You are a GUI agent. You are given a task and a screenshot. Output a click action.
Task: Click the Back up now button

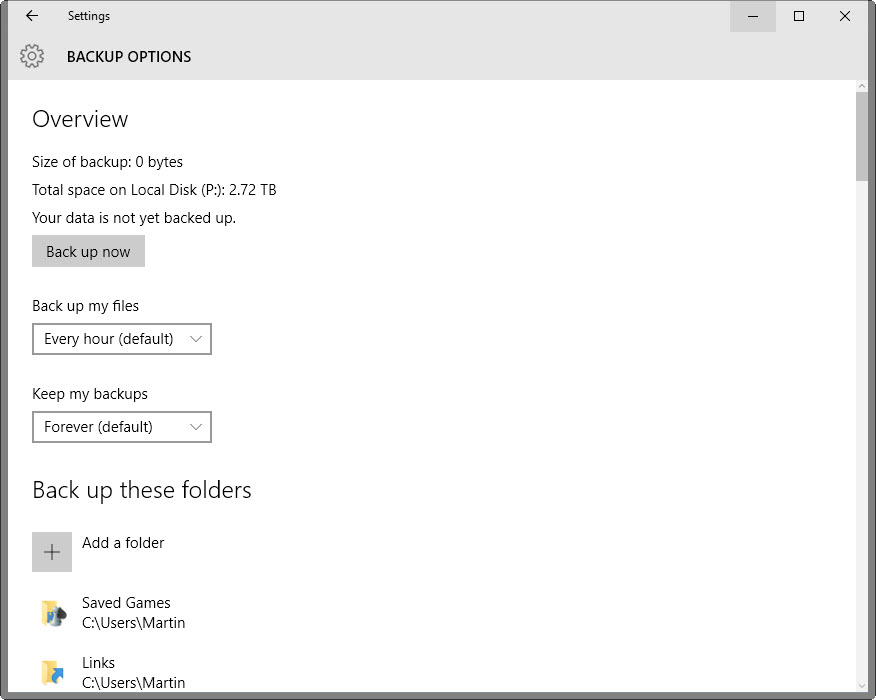[88, 251]
